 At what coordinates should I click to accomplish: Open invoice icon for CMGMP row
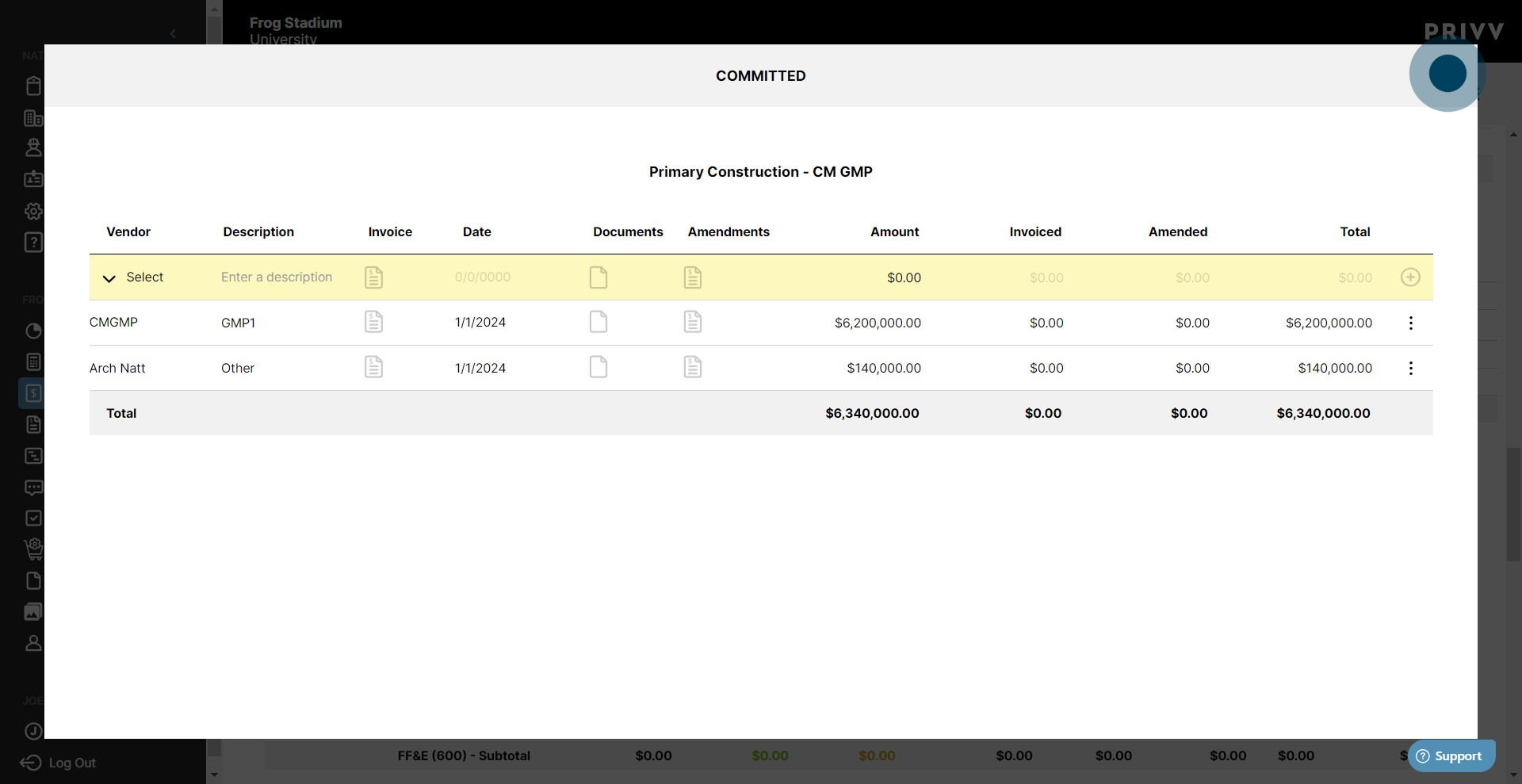373,322
